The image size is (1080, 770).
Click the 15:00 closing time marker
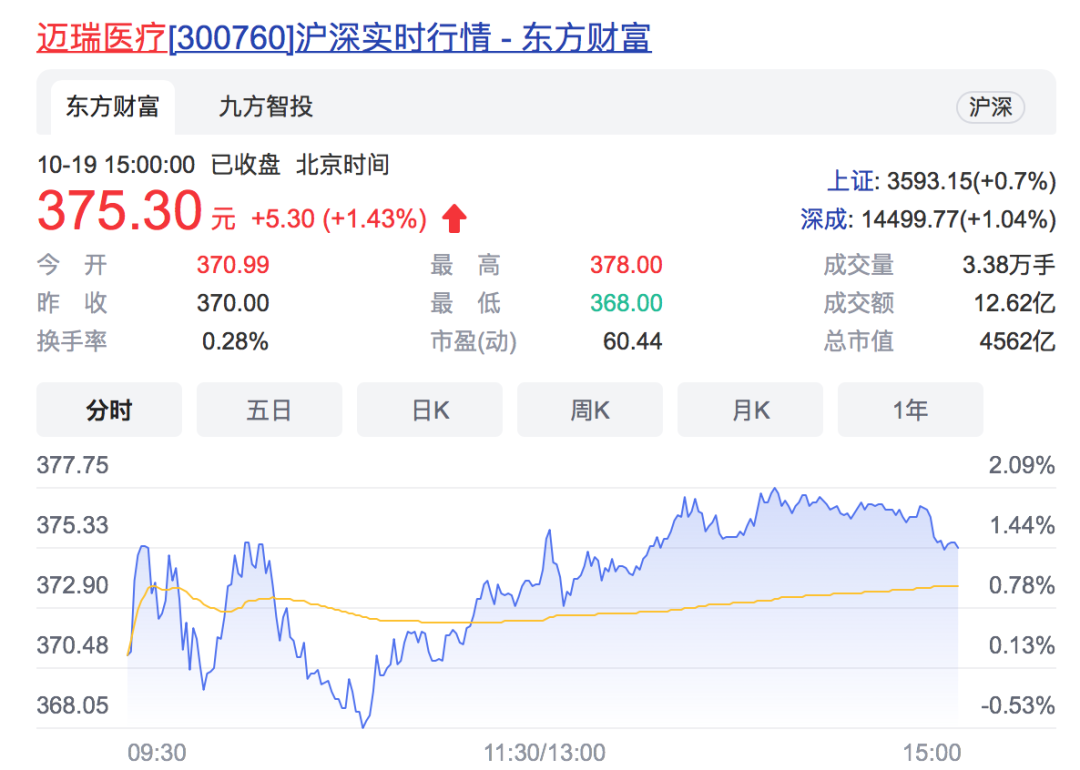point(930,752)
